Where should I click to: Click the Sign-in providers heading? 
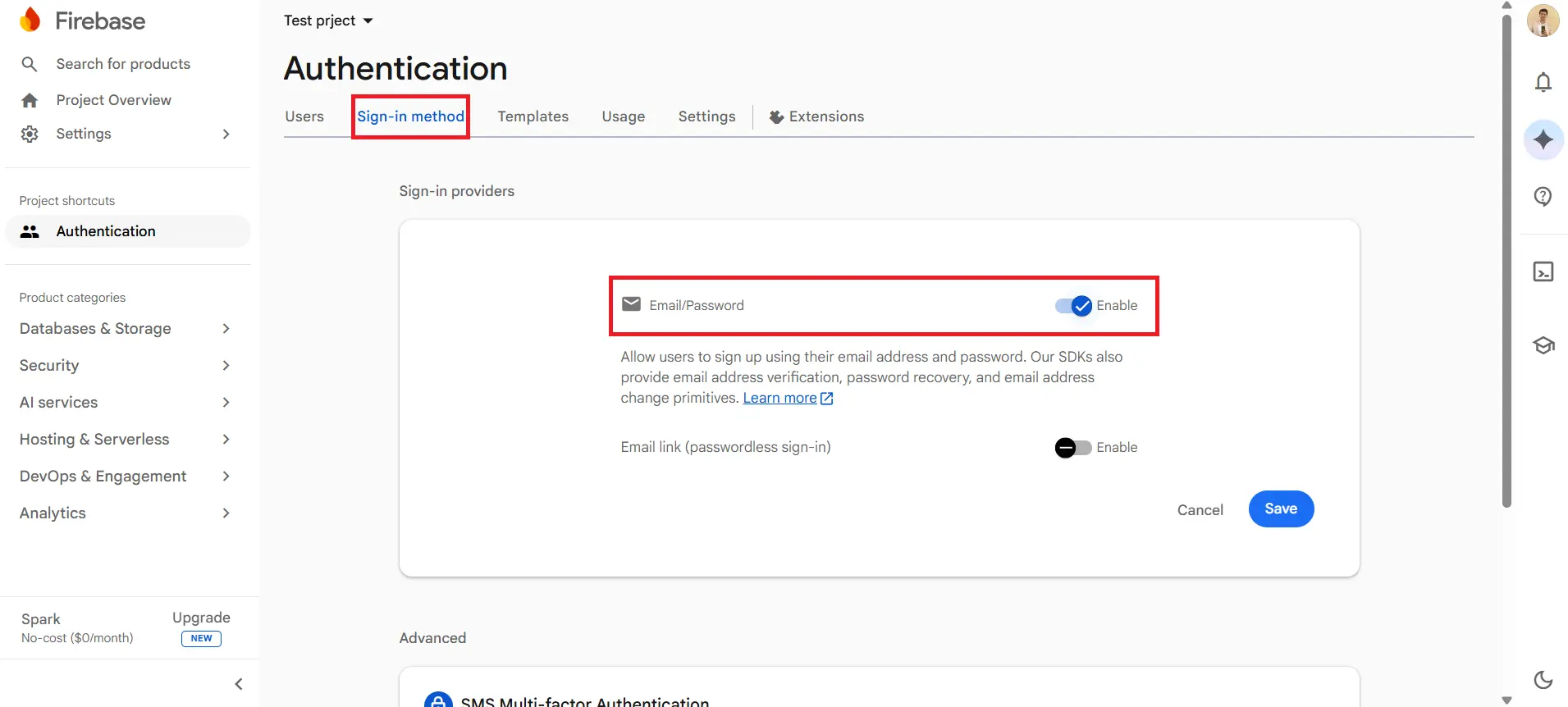(x=457, y=191)
